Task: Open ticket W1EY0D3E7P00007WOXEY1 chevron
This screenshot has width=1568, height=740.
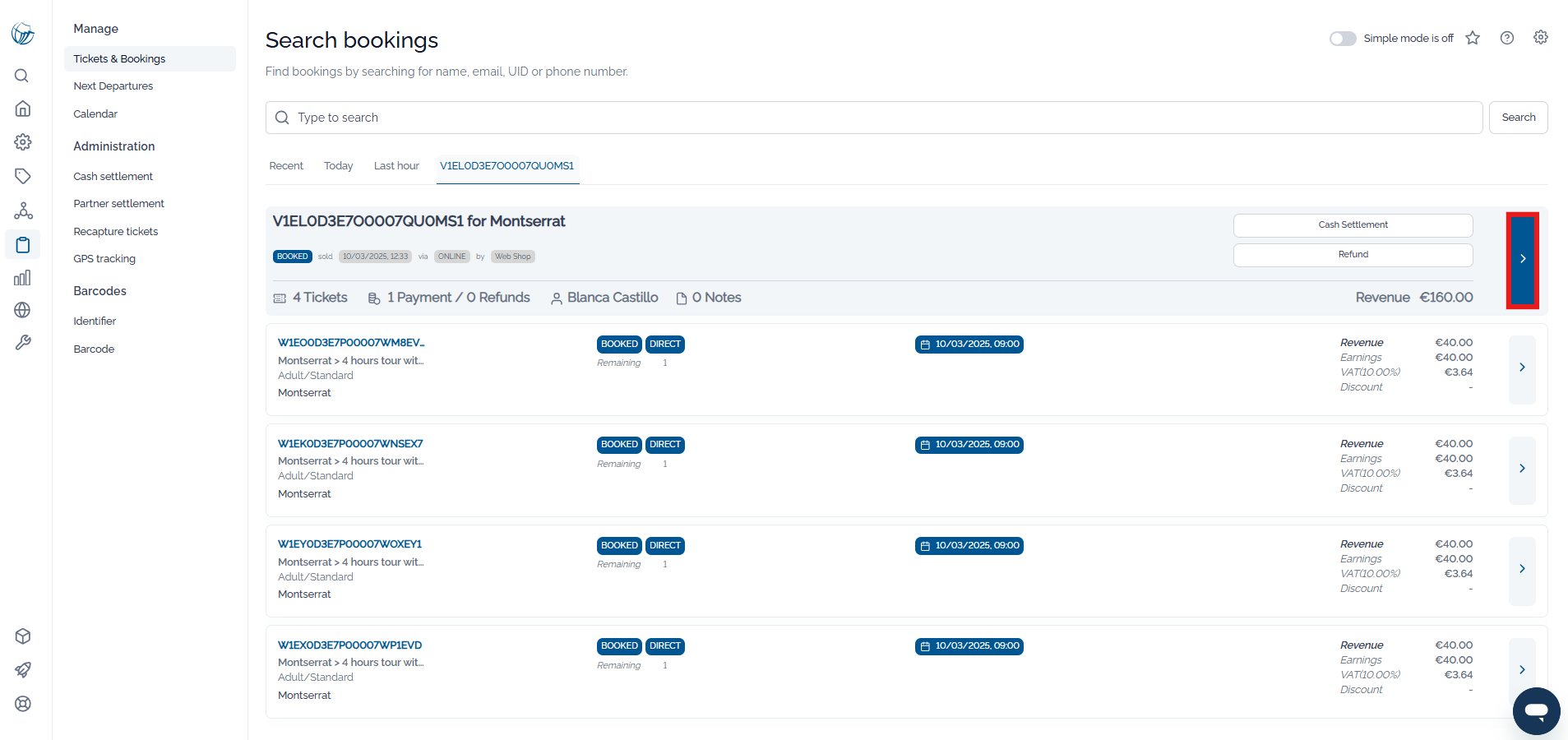Action: [1522, 569]
